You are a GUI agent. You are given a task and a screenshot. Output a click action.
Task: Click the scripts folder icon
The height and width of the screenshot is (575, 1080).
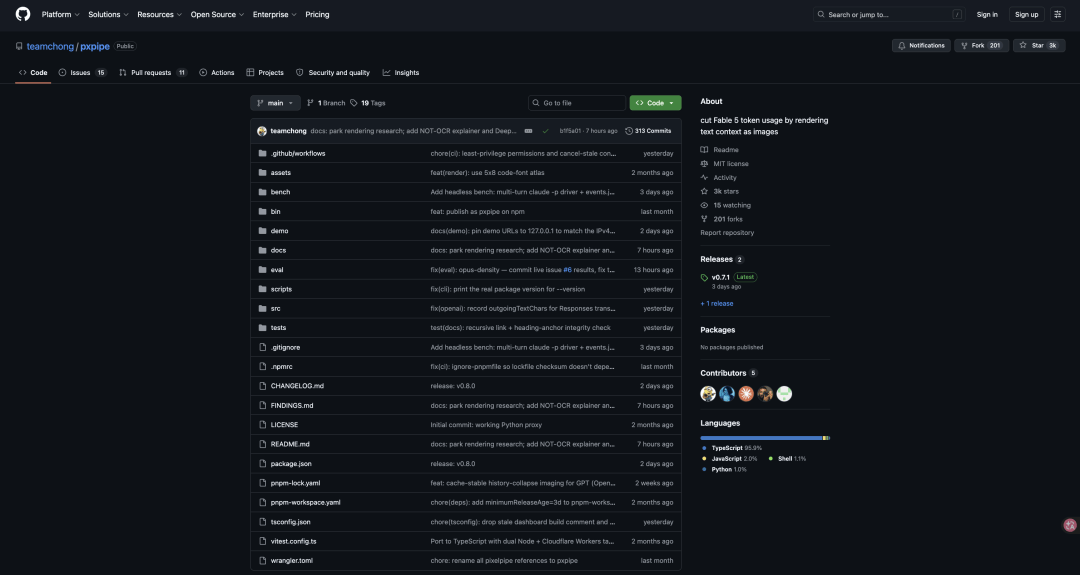tap(262, 289)
